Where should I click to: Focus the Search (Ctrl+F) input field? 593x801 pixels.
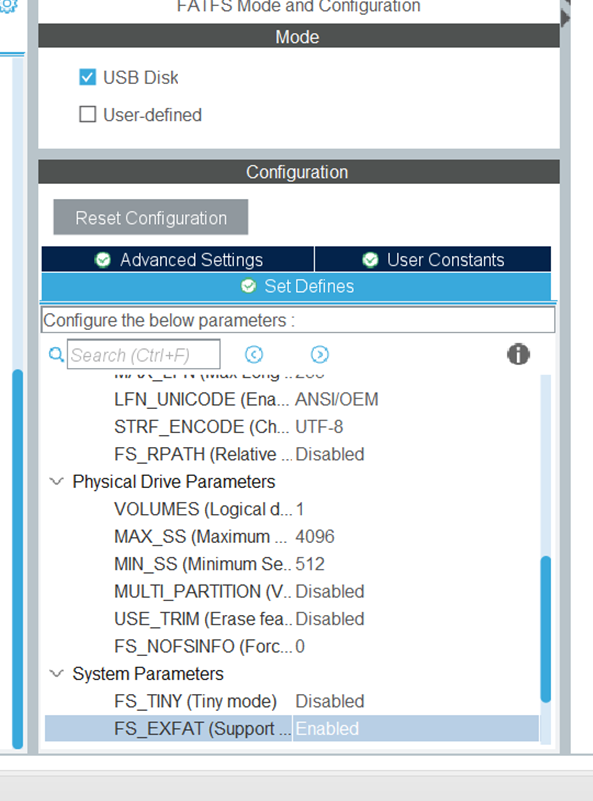point(144,354)
